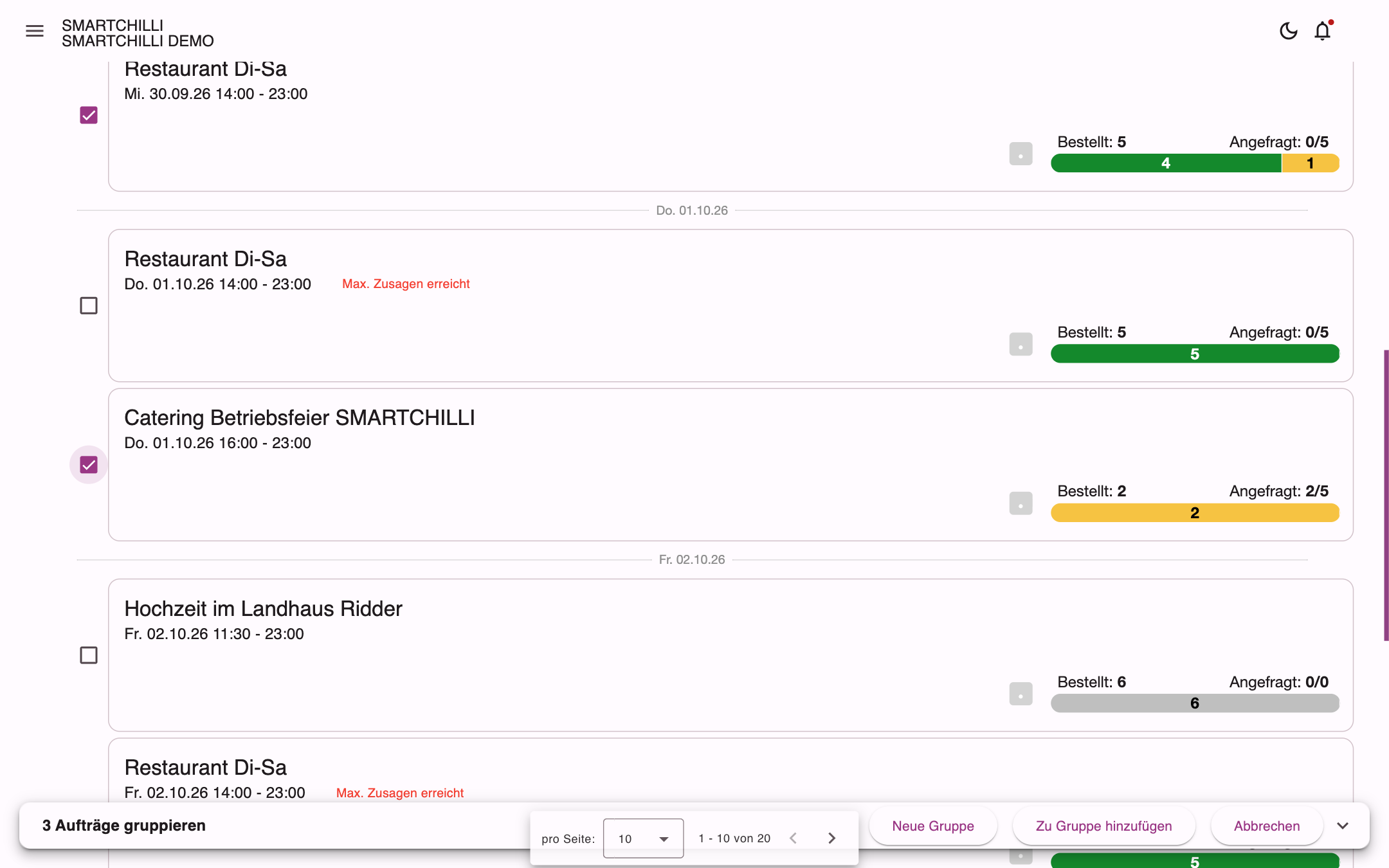Click the gray square icon on Hochzeit card
The width and height of the screenshot is (1389, 868).
1021,694
